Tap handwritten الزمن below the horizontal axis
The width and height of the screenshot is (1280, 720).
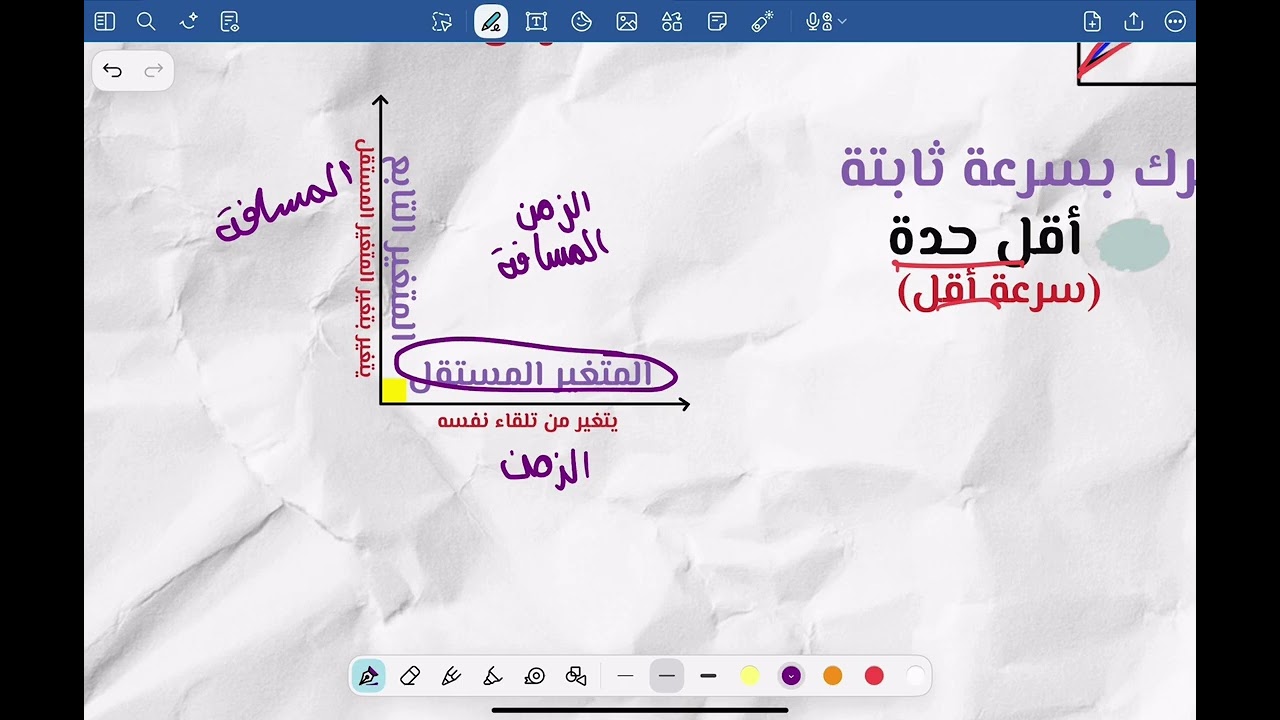(545, 468)
